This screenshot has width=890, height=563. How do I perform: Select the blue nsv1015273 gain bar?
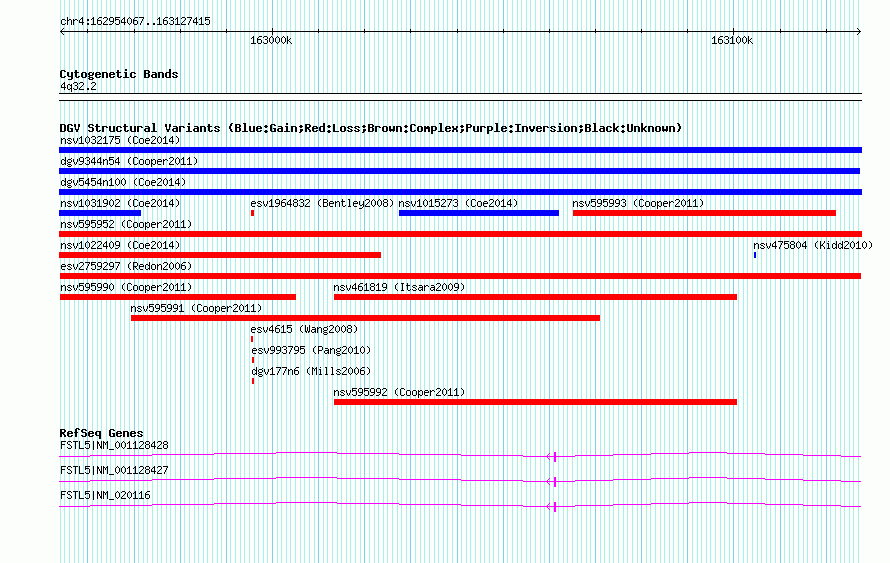[478, 213]
